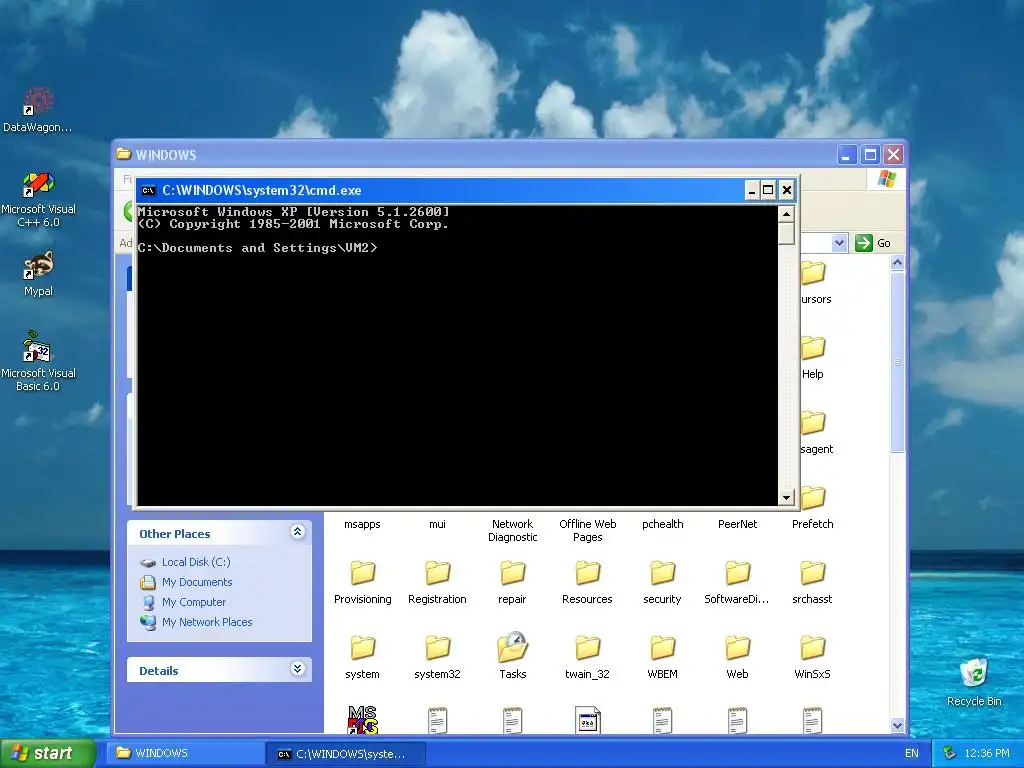Select the Prefetch folder icon
The width and height of the screenshot is (1024, 768).
(x=813, y=498)
